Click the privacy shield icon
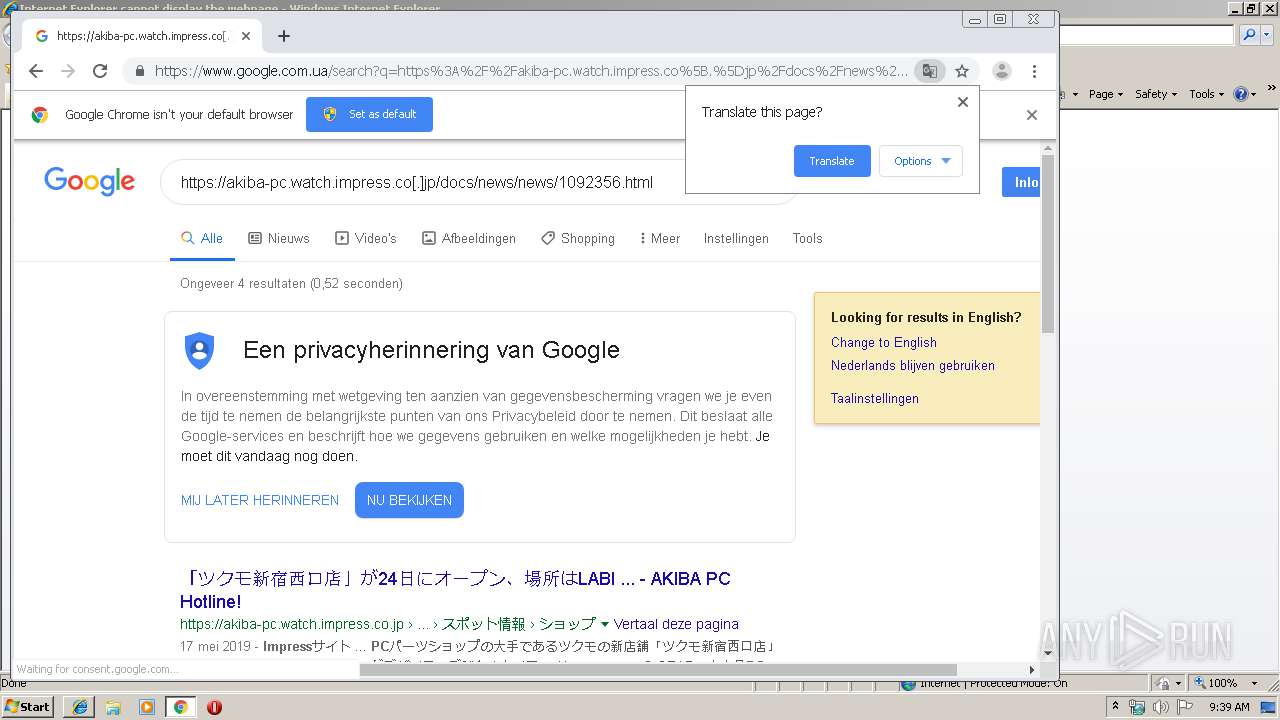The height and width of the screenshot is (720, 1280). click(x=200, y=350)
